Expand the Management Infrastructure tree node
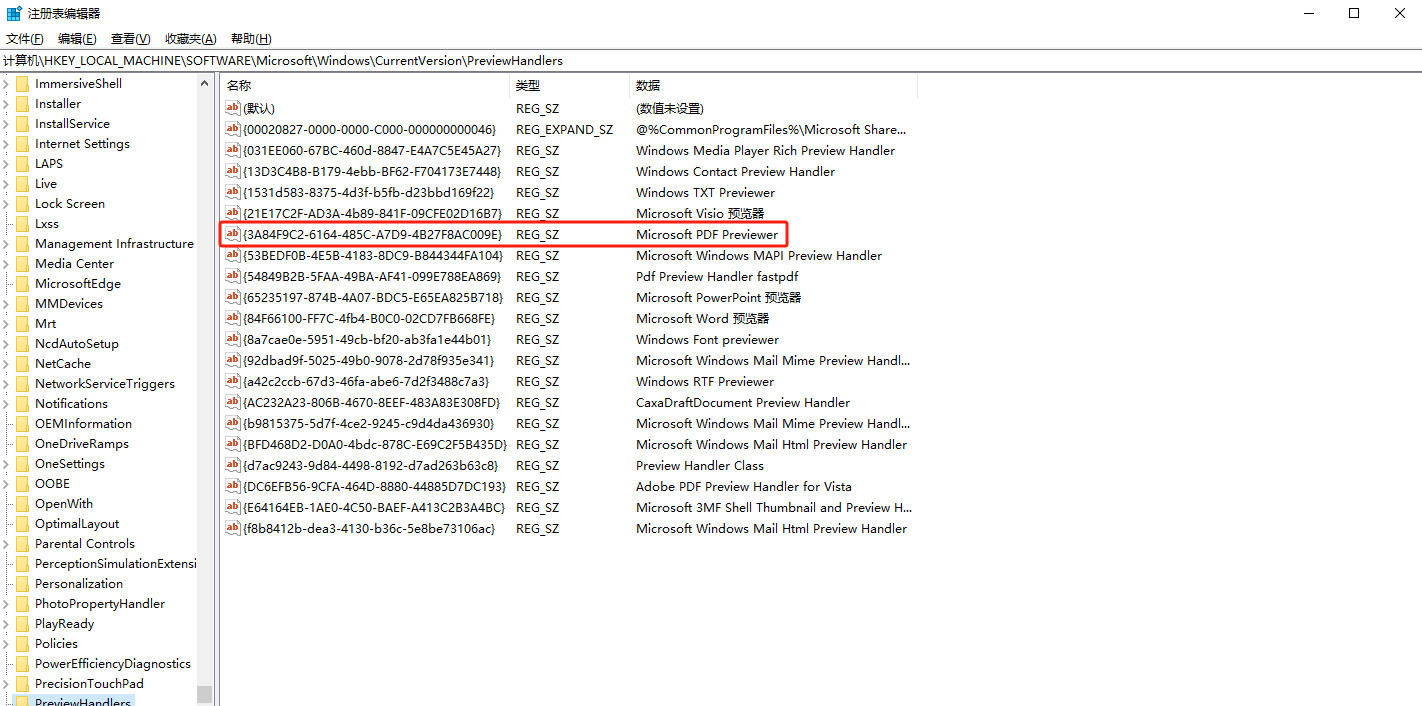Image resolution: width=1422 pixels, height=706 pixels. point(6,244)
